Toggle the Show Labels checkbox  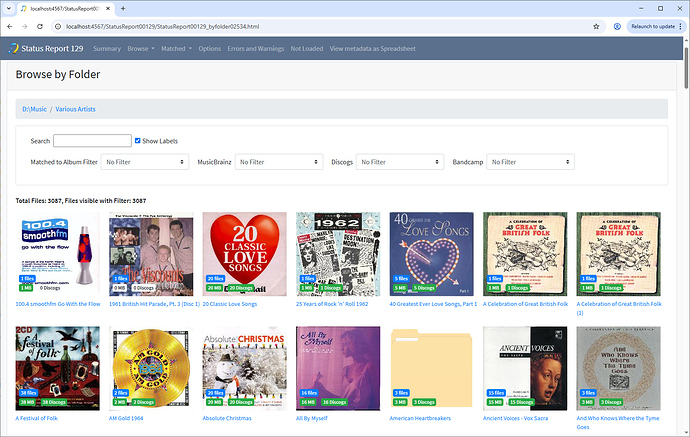[138, 141]
